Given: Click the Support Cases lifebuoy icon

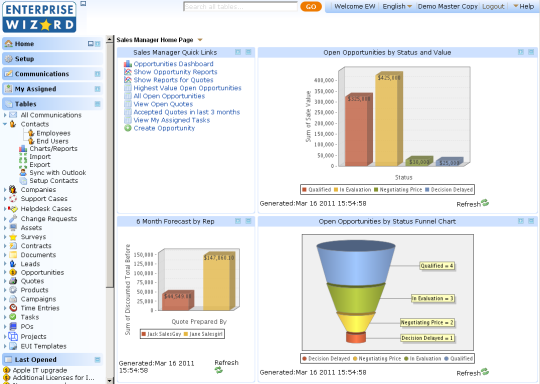Looking at the screenshot, I should [13, 199].
